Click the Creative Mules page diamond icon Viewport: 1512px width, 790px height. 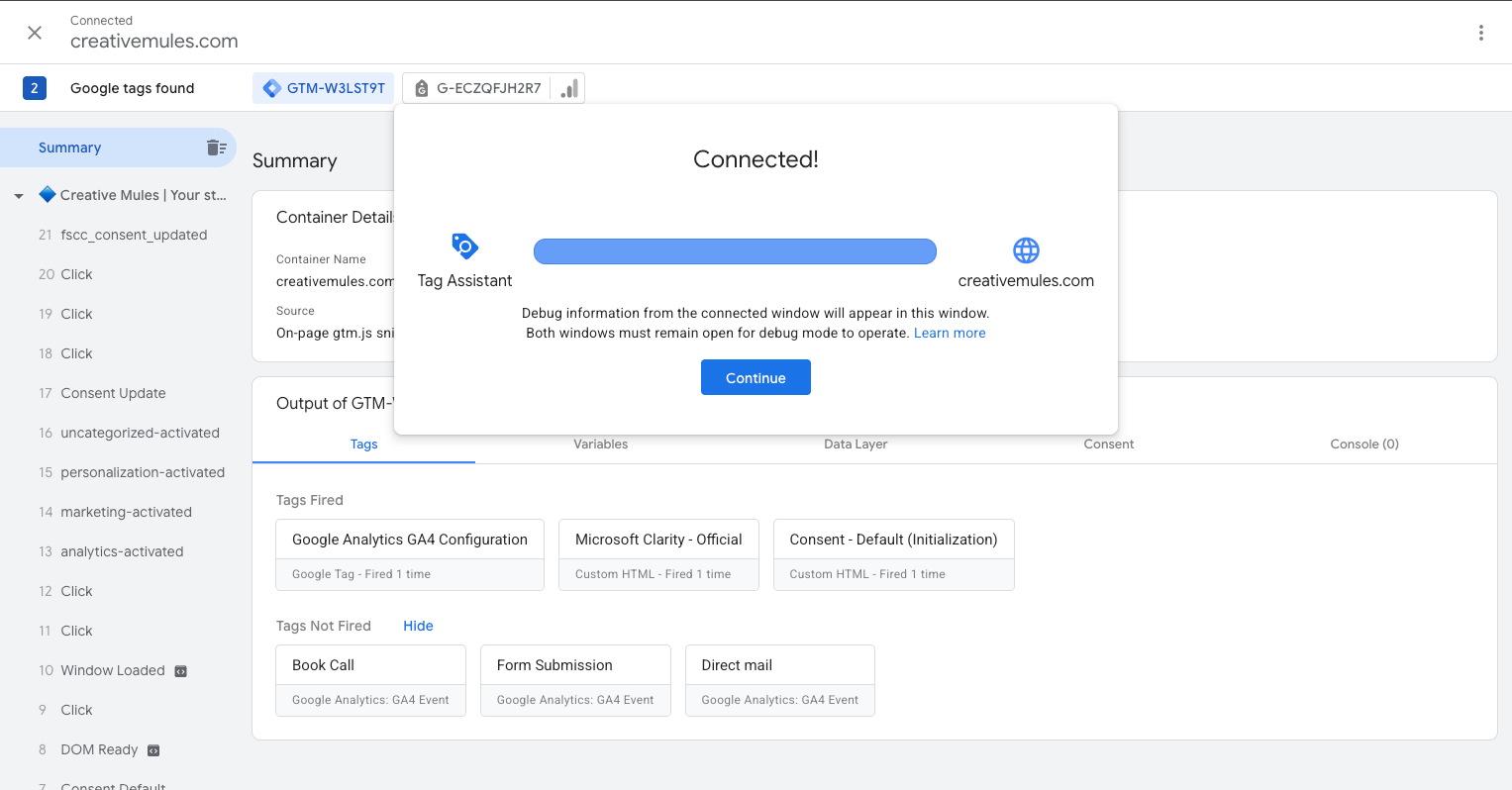[x=47, y=194]
